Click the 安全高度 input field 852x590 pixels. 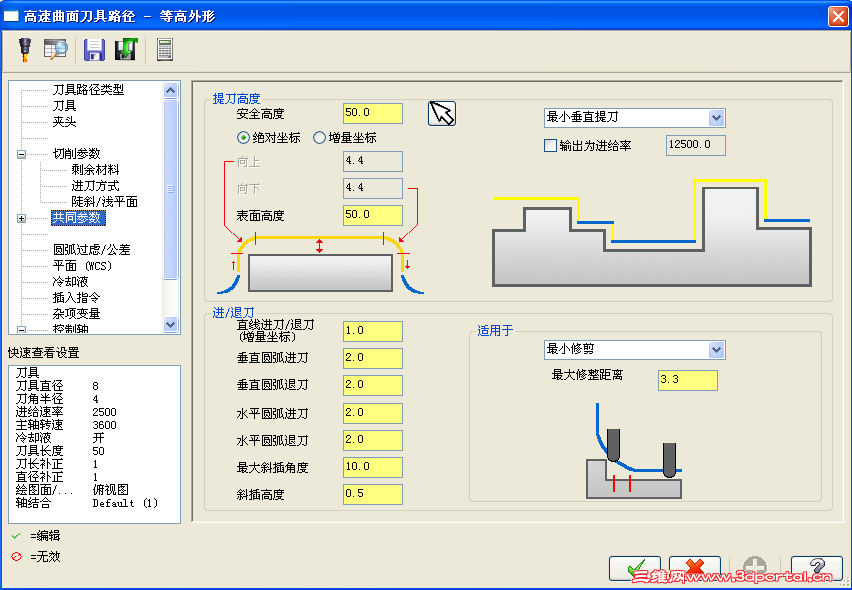click(373, 114)
